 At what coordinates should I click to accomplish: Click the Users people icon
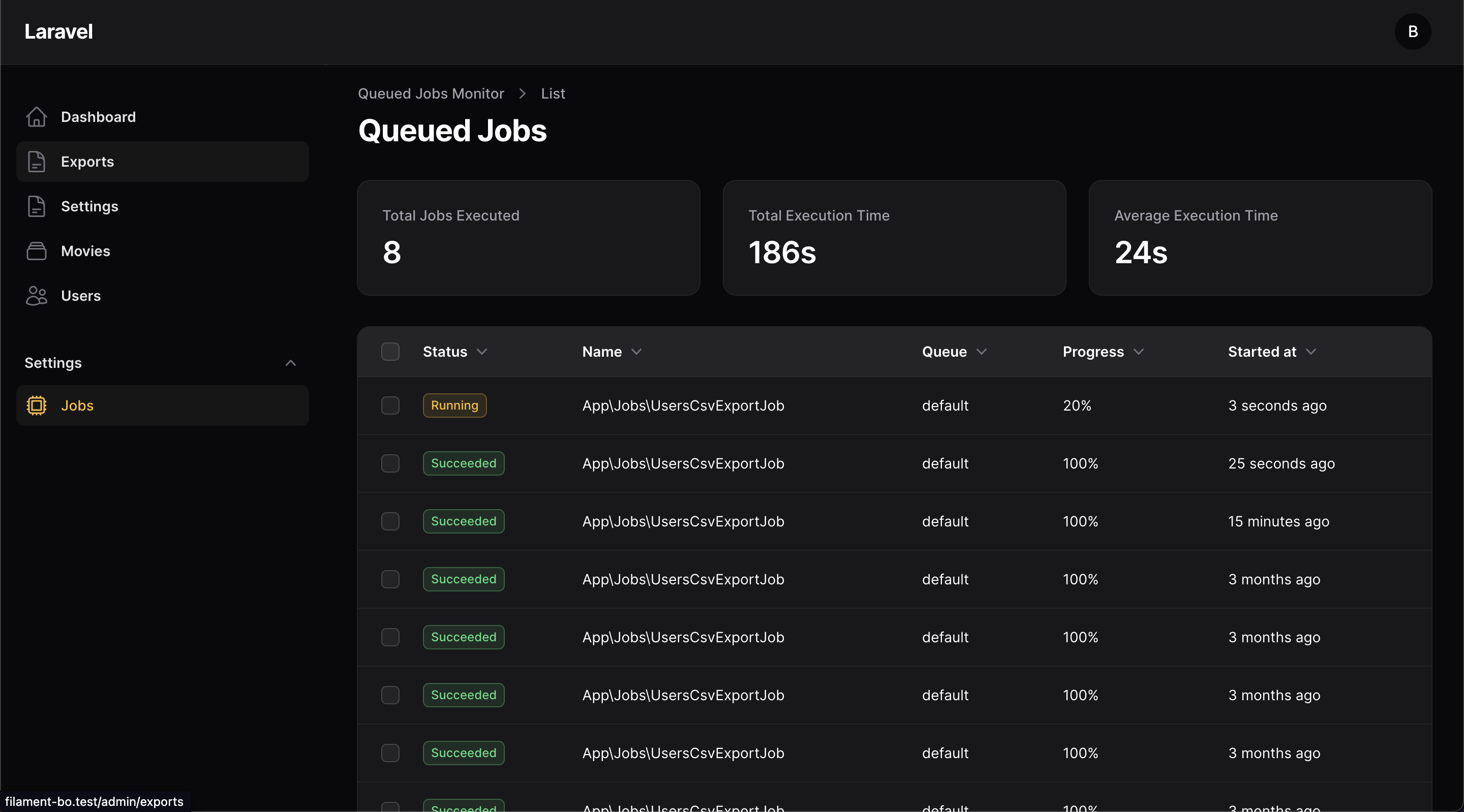pyautogui.click(x=37, y=295)
